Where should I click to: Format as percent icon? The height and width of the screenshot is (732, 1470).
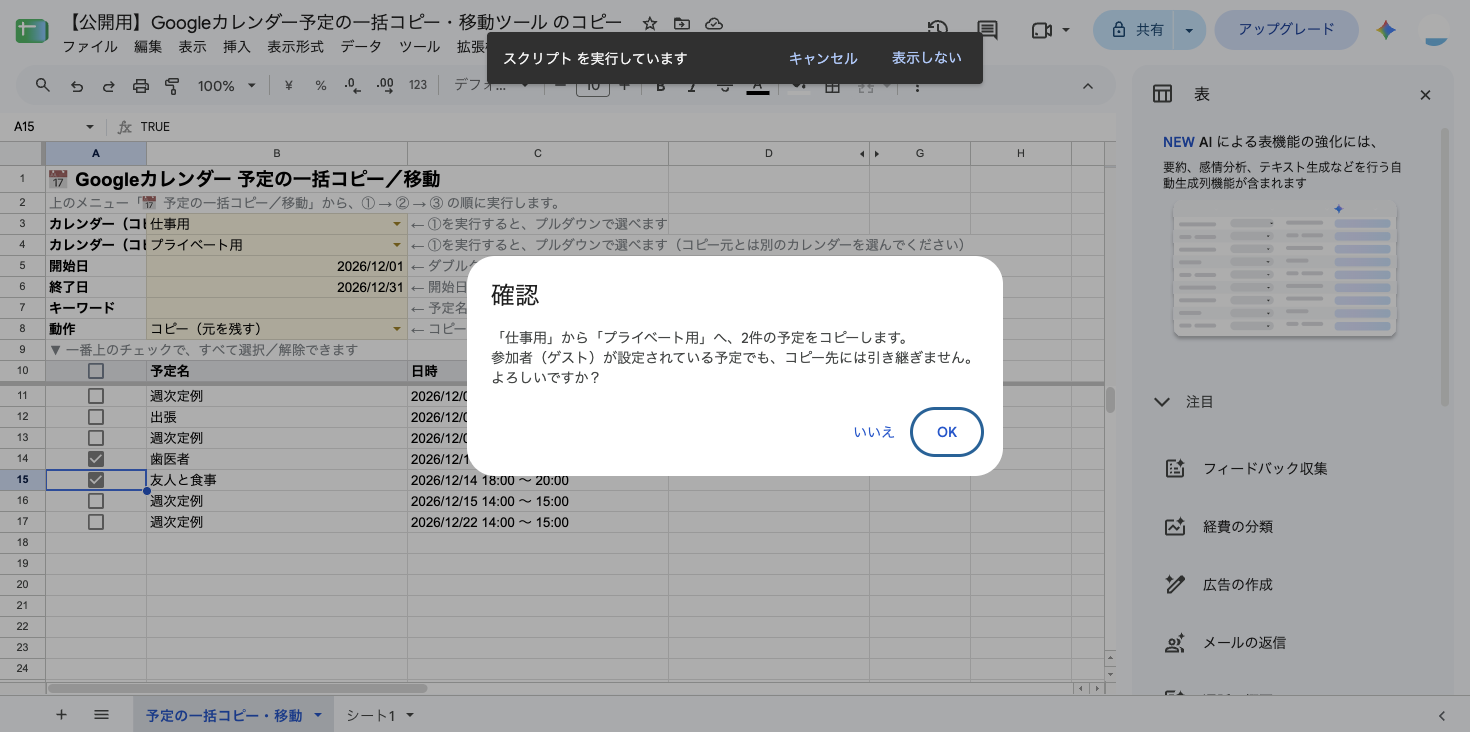pos(321,86)
